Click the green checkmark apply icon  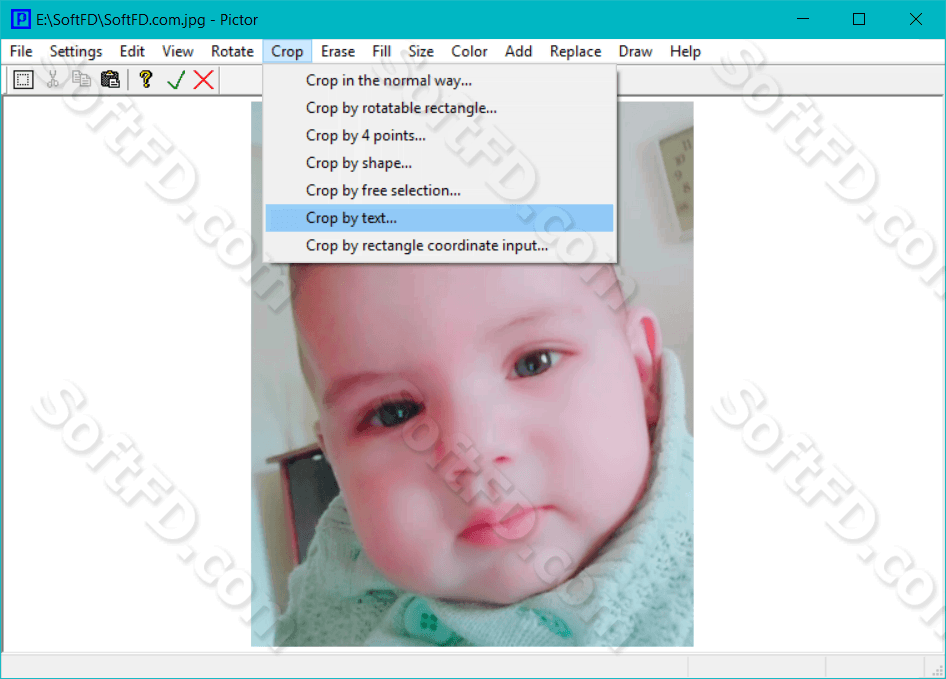tap(176, 80)
